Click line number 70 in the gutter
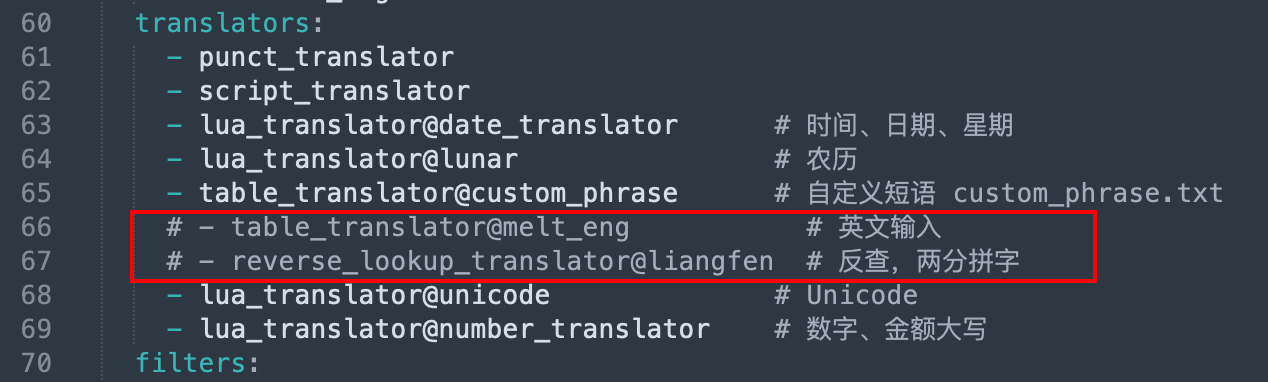Image resolution: width=1268 pixels, height=382 pixels. 35,363
